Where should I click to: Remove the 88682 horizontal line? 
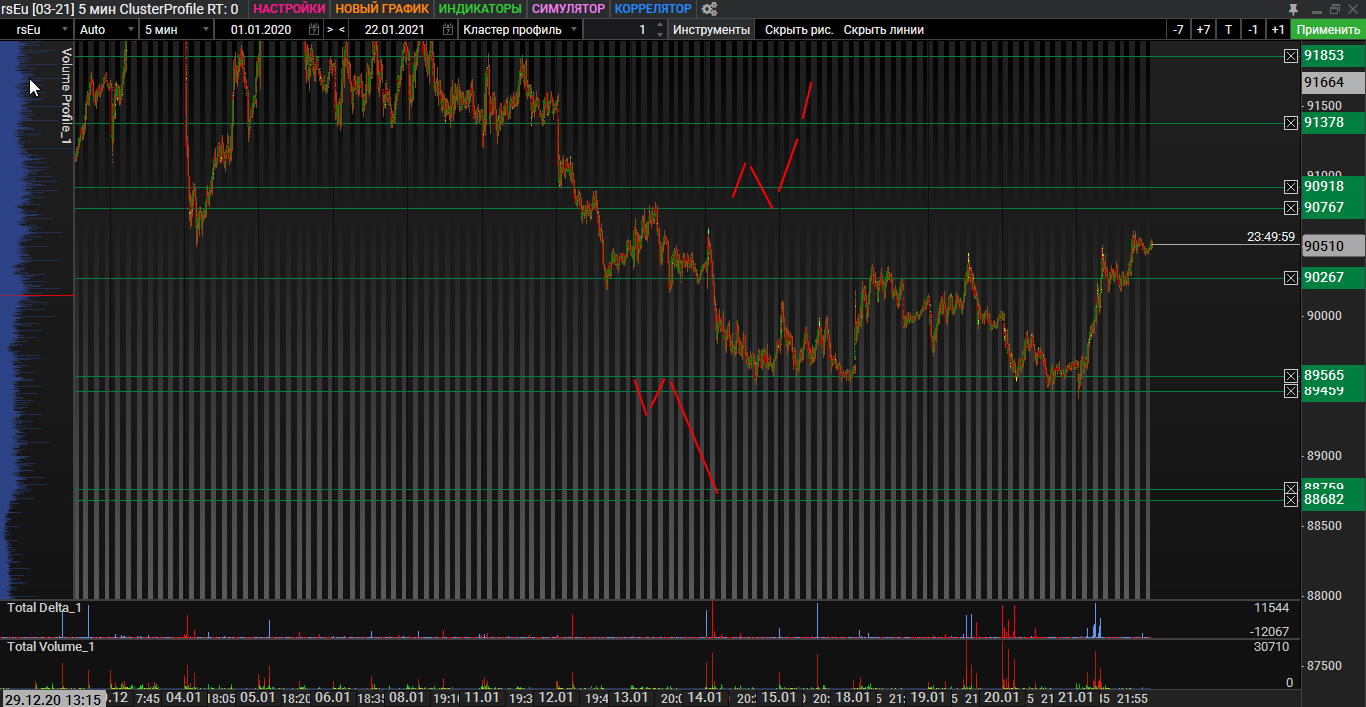coord(1291,499)
